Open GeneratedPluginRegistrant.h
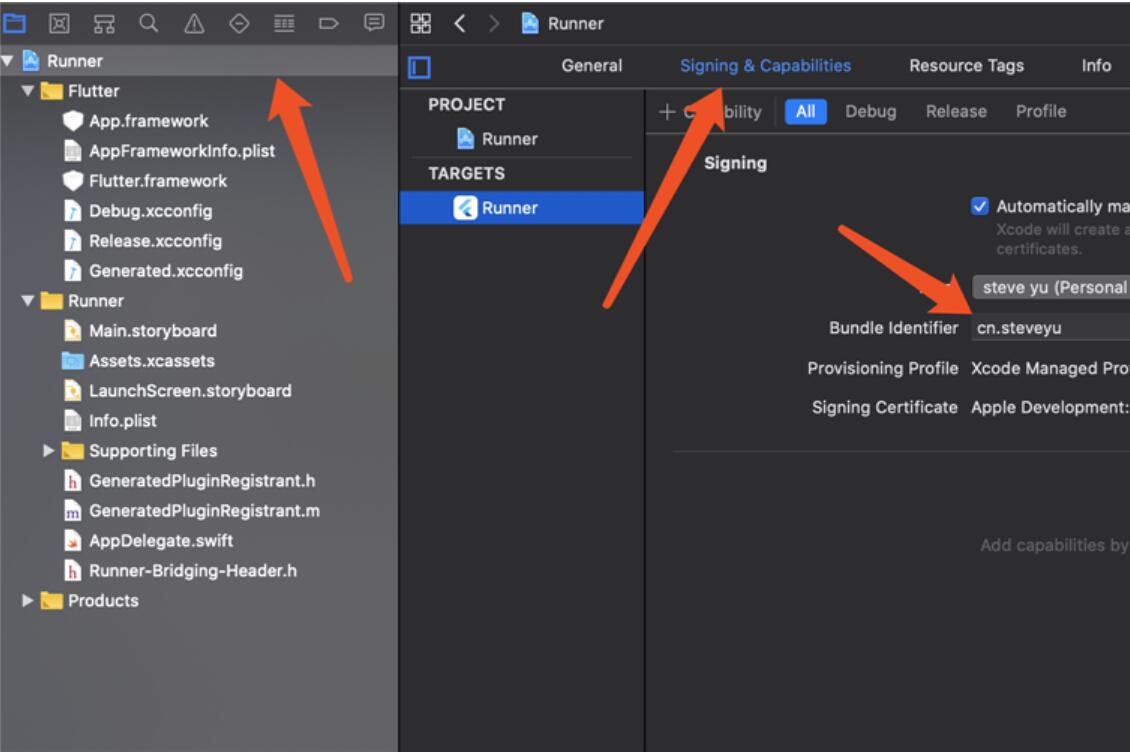Screen dimensions: 1130x752 coord(202,481)
